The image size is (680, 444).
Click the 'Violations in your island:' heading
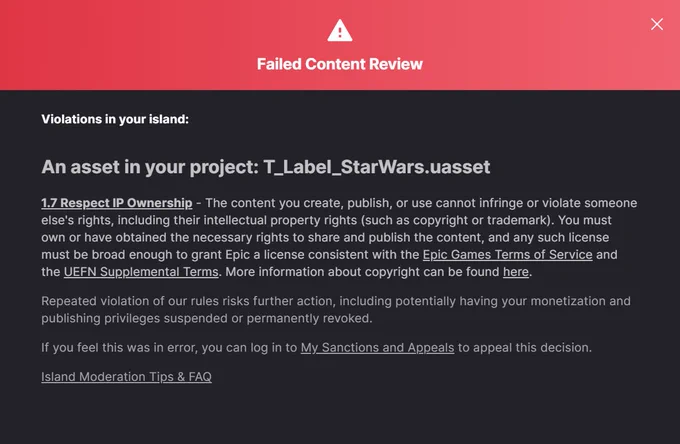point(115,119)
